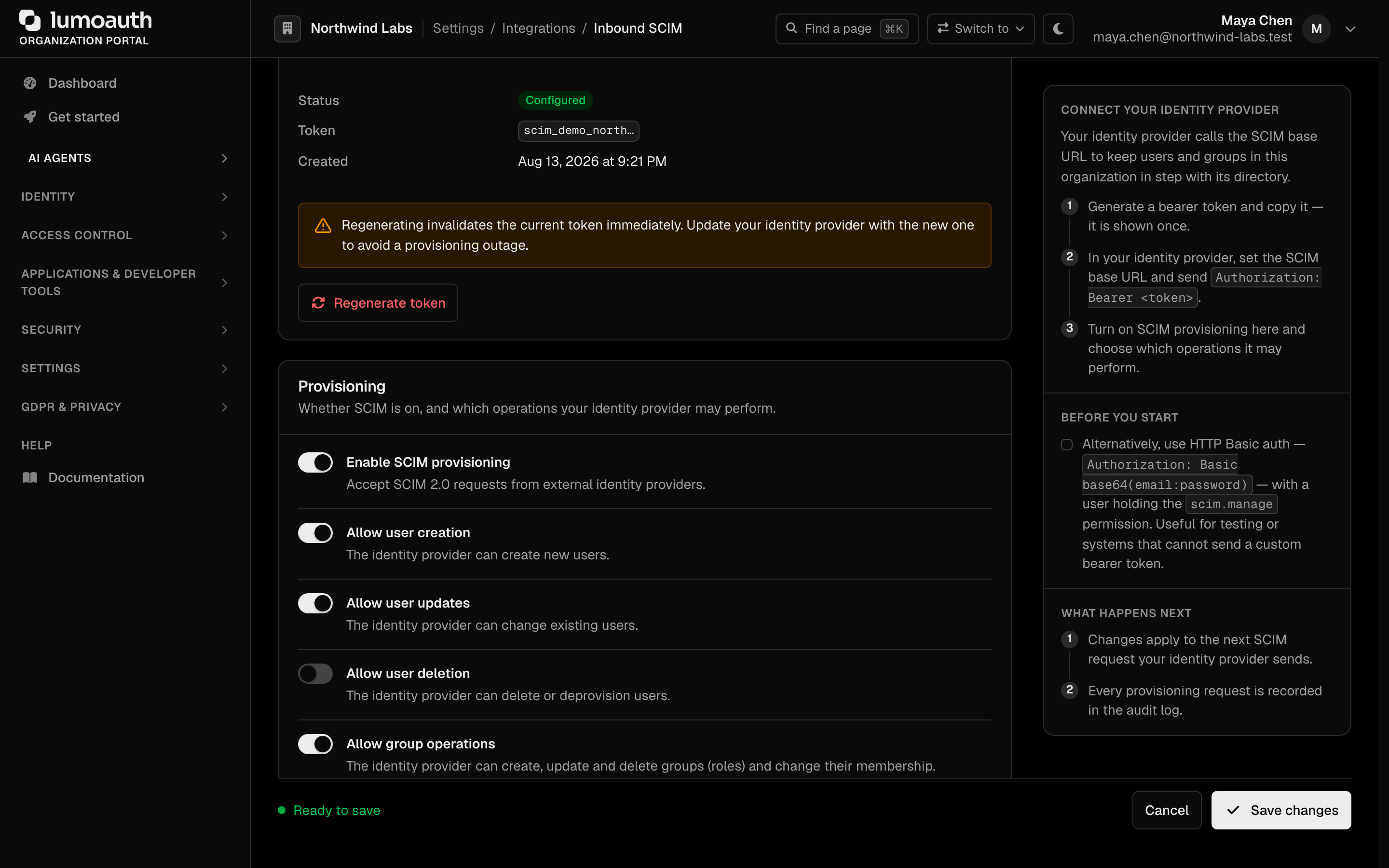Click the green Ready to save status dot
This screenshot has height=868, width=1389.
point(282,810)
